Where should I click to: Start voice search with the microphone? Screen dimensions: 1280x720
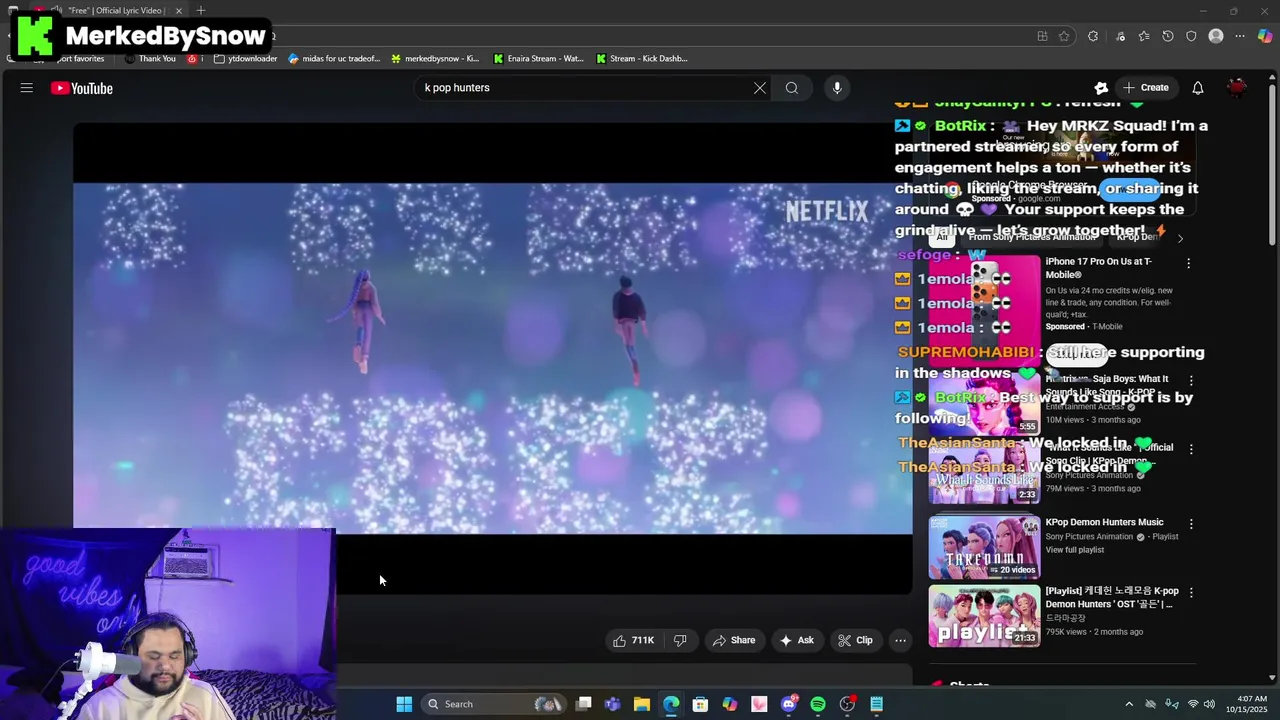point(837,88)
